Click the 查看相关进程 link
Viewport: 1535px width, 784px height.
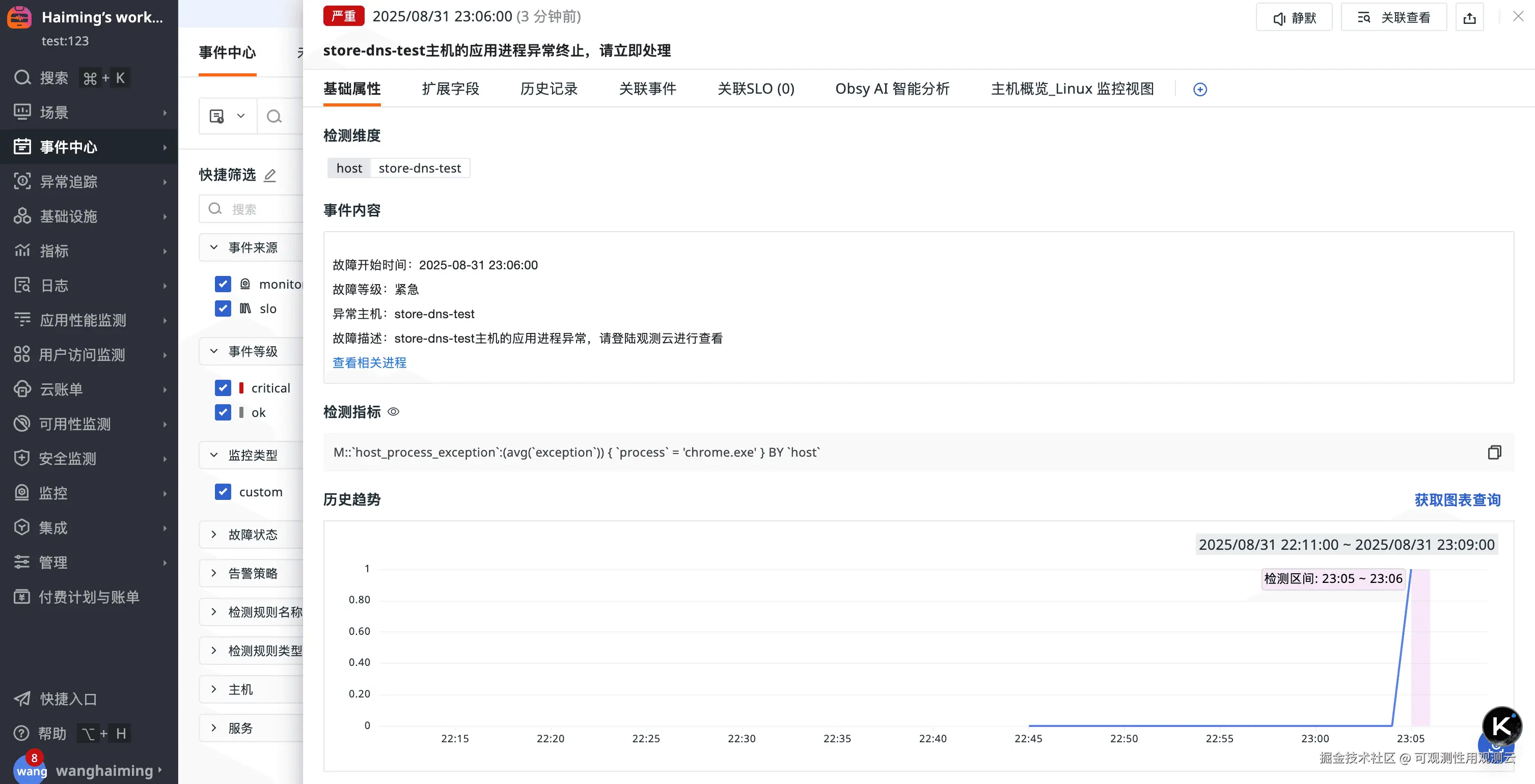[x=369, y=362]
